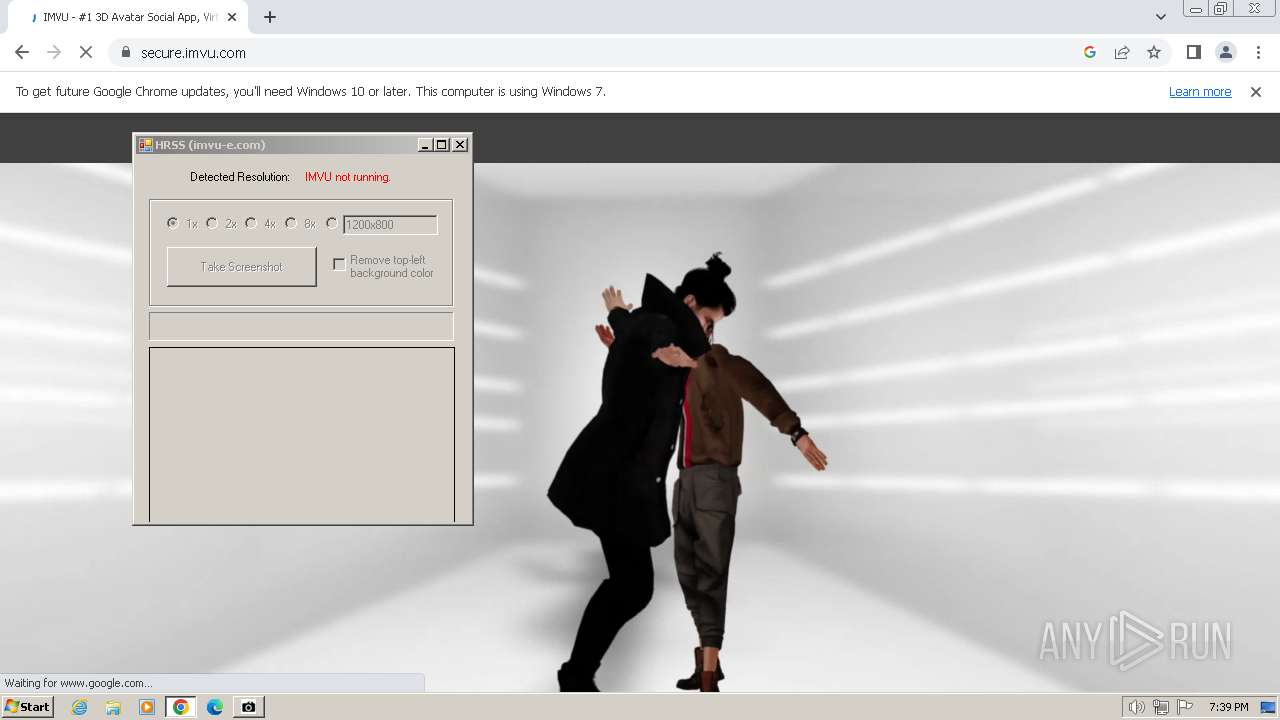The width and height of the screenshot is (1280, 720).
Task: Open File Explorer from taskbar
Action: [x=113, y=707]
